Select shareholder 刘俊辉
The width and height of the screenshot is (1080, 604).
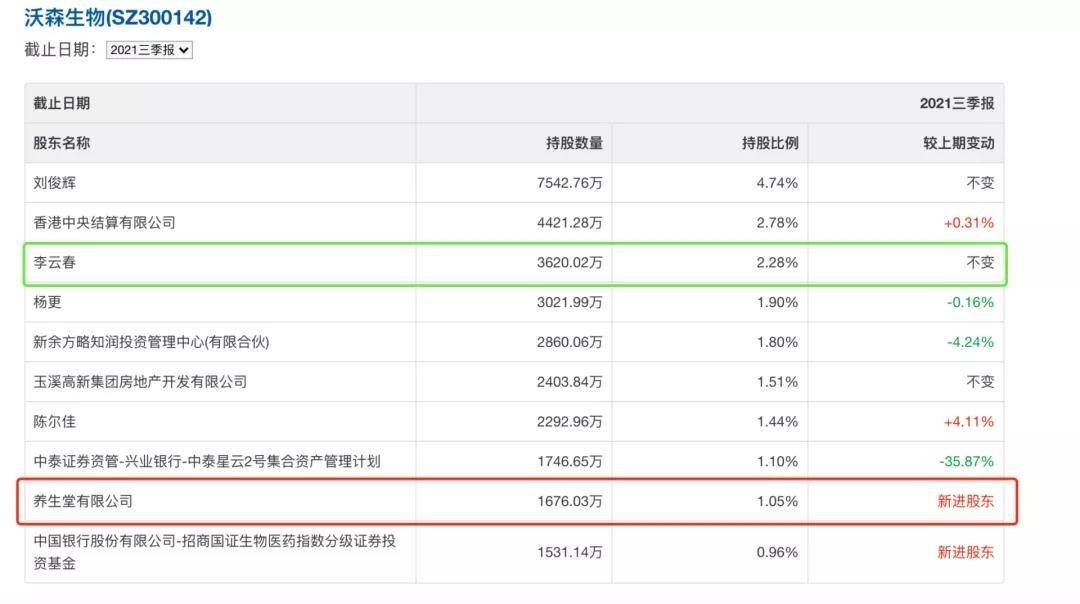pos(55,183)
